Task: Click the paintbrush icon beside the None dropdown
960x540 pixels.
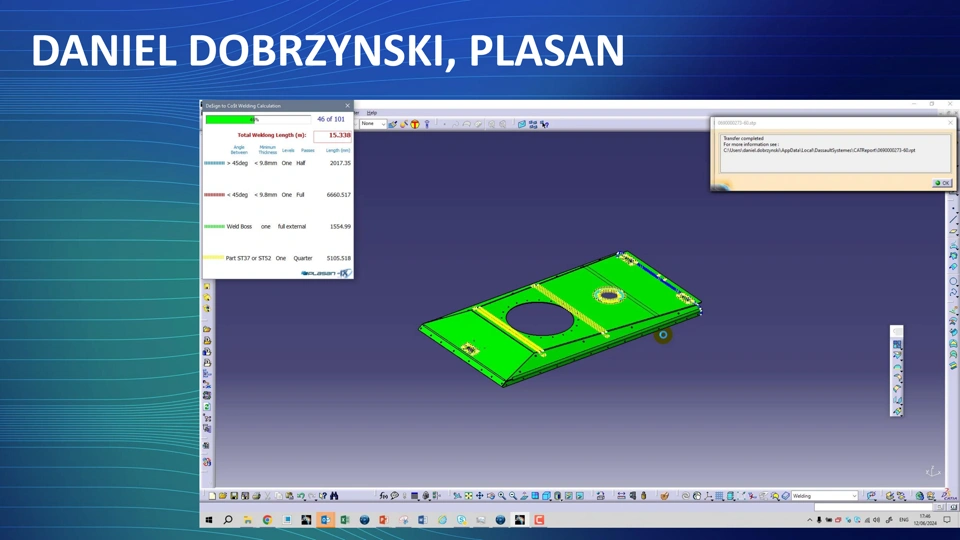Action: click(x=392, y=124)
